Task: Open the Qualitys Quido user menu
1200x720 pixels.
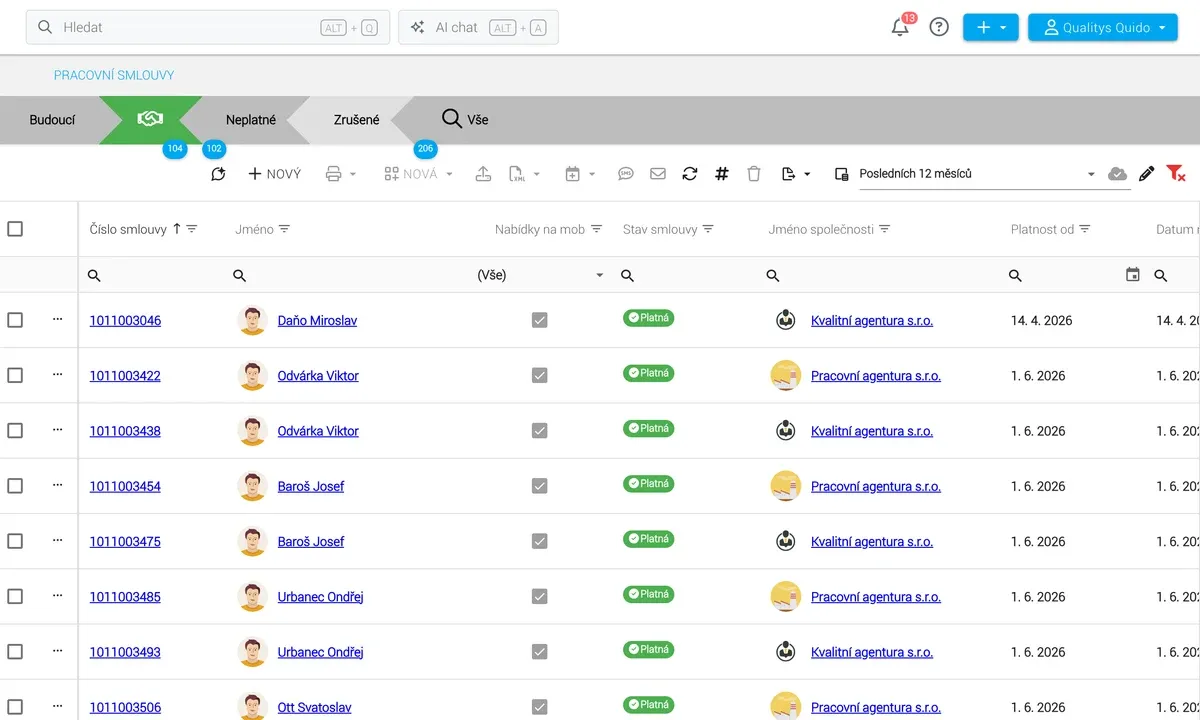Action: (1103, 28)
